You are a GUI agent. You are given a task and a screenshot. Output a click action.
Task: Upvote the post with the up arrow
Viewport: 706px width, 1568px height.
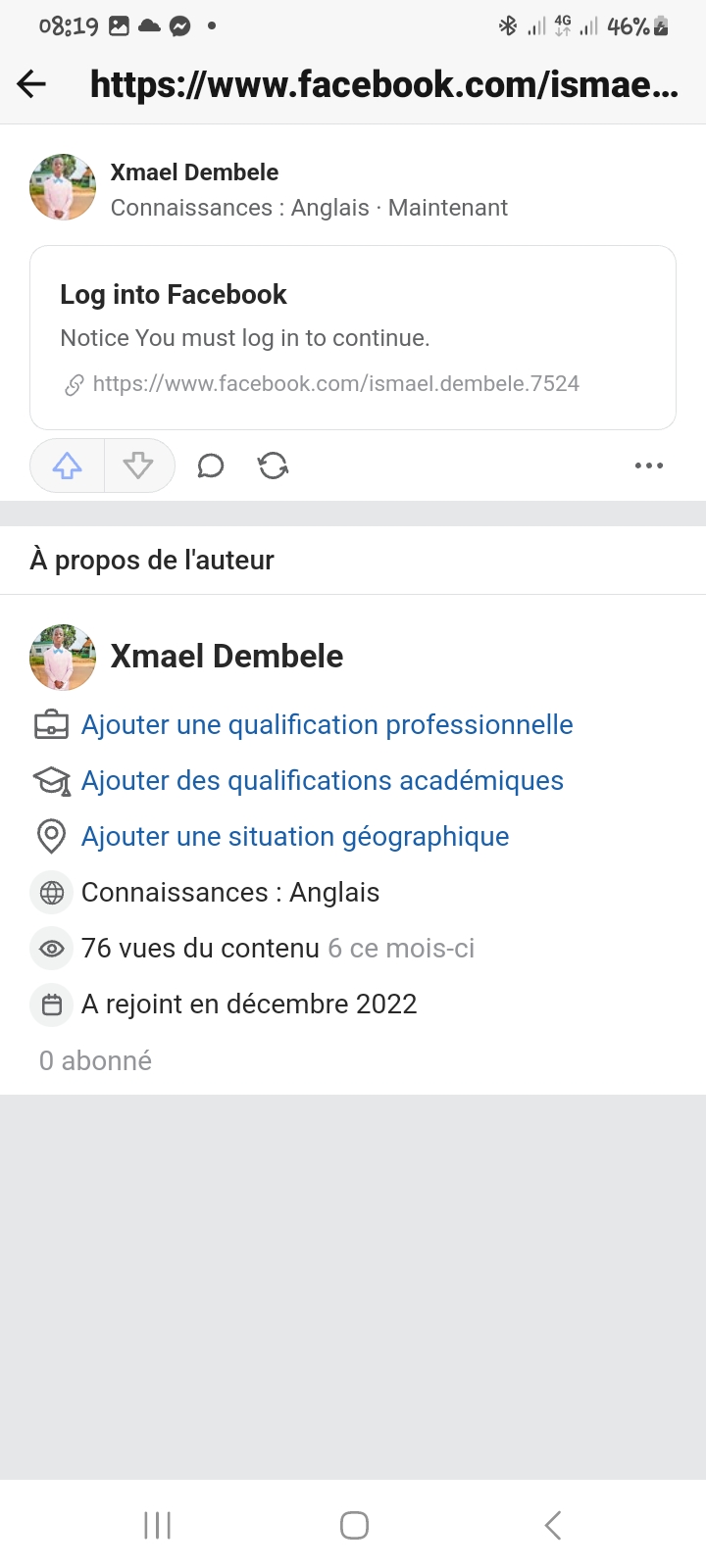click(67, 465)
